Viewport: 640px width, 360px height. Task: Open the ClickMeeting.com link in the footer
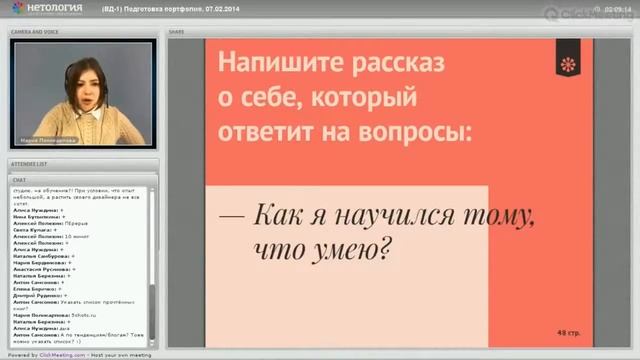62,355
